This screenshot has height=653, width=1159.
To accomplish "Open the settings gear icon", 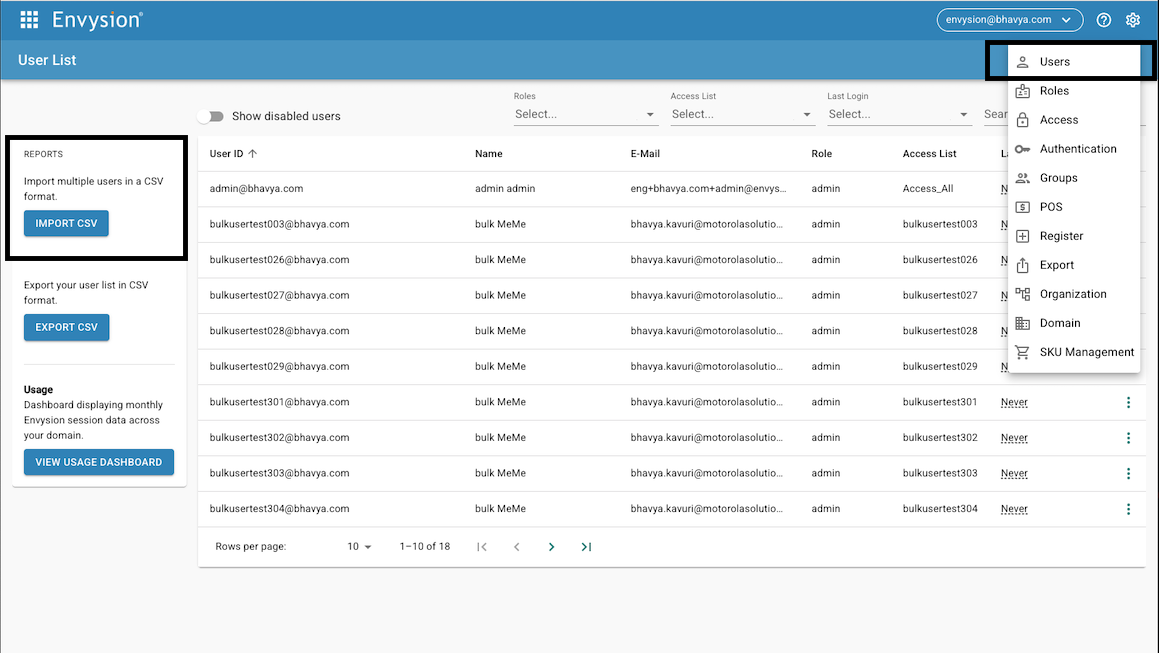I will tap(1133, 19).
